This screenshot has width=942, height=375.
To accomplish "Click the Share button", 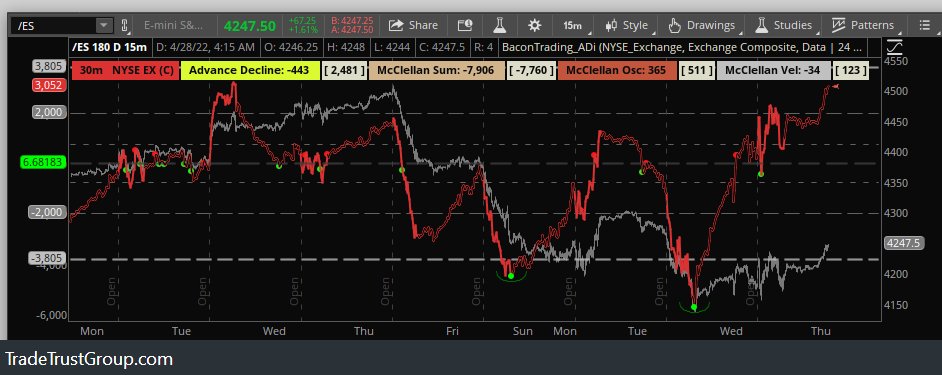I will click(x=413, y=25).
